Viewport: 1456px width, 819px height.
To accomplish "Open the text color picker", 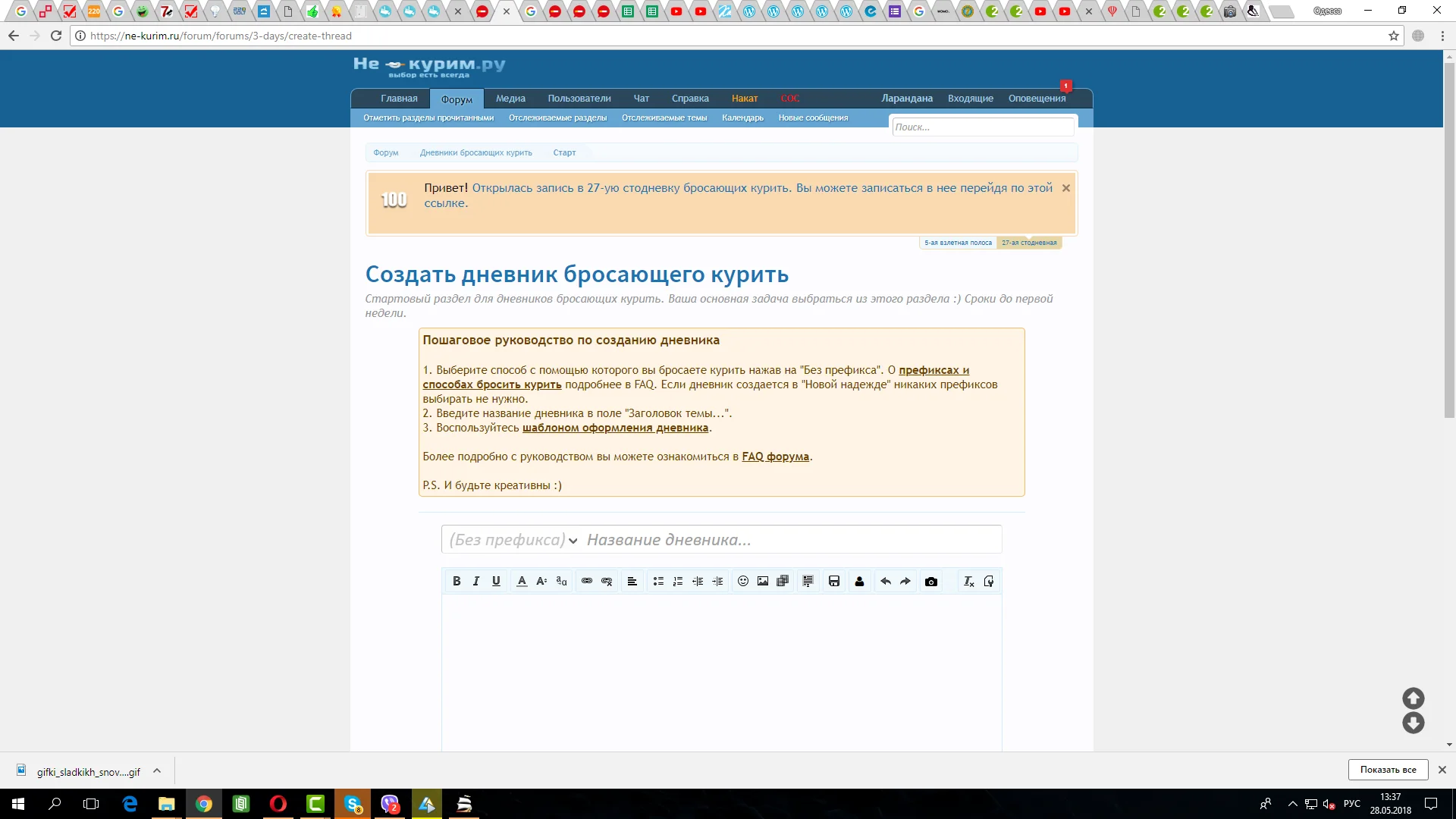I will (522, 582).
